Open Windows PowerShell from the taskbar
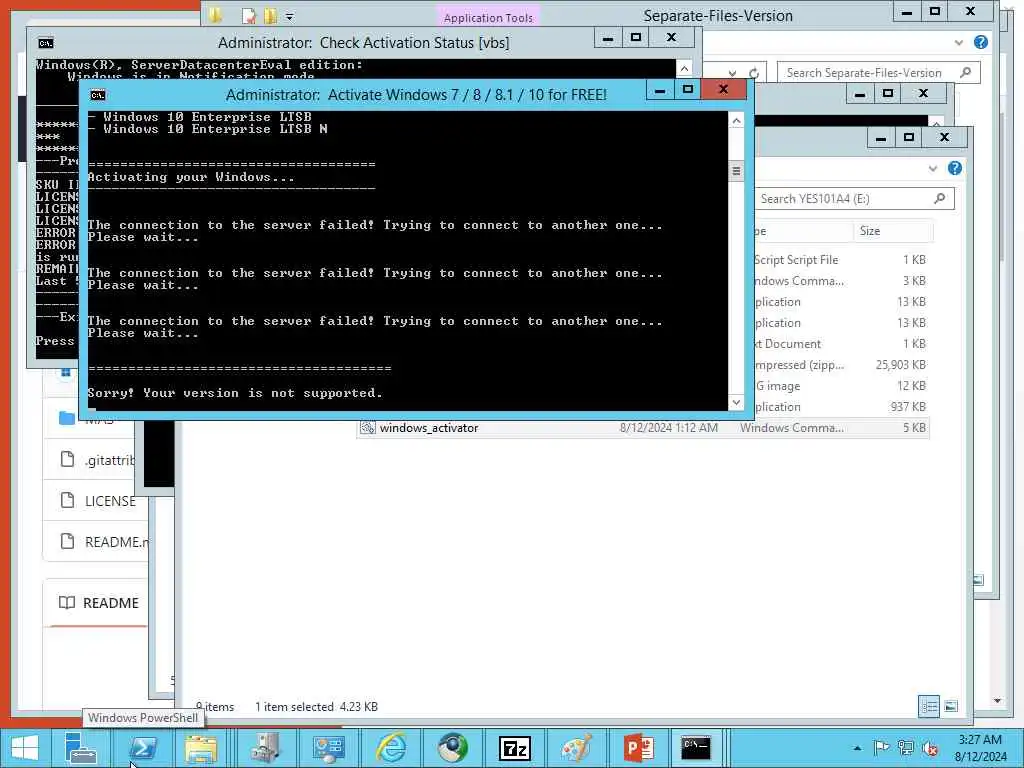 pos(142,748)
